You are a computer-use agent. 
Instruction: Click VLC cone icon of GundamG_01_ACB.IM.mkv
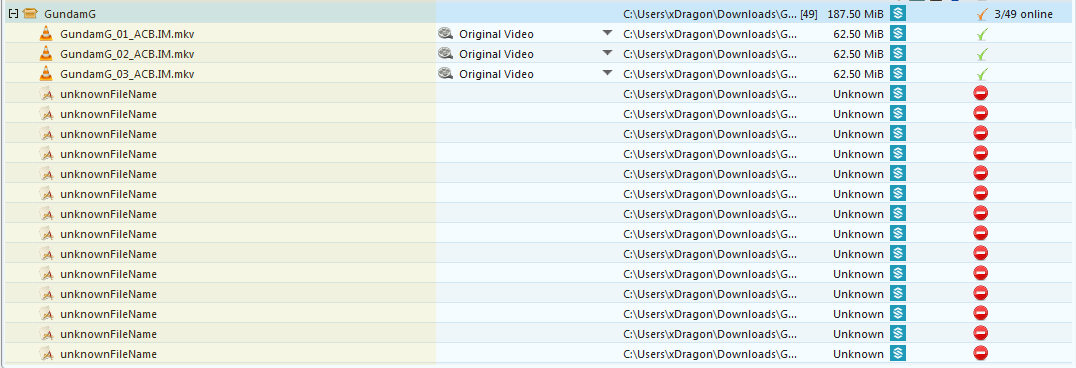(x=46, y=34)
